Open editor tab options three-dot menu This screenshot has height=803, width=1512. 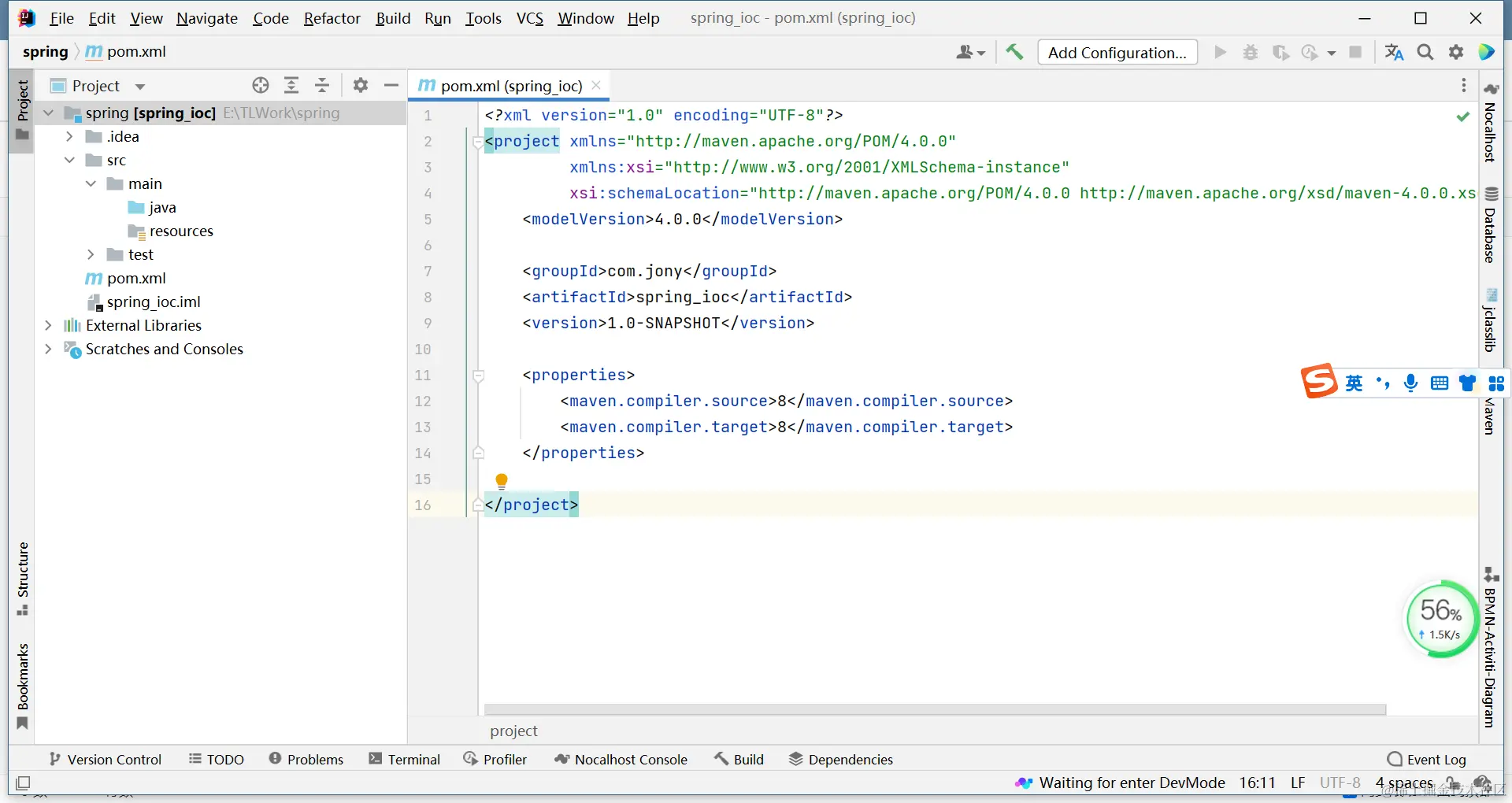[1464, 85]
